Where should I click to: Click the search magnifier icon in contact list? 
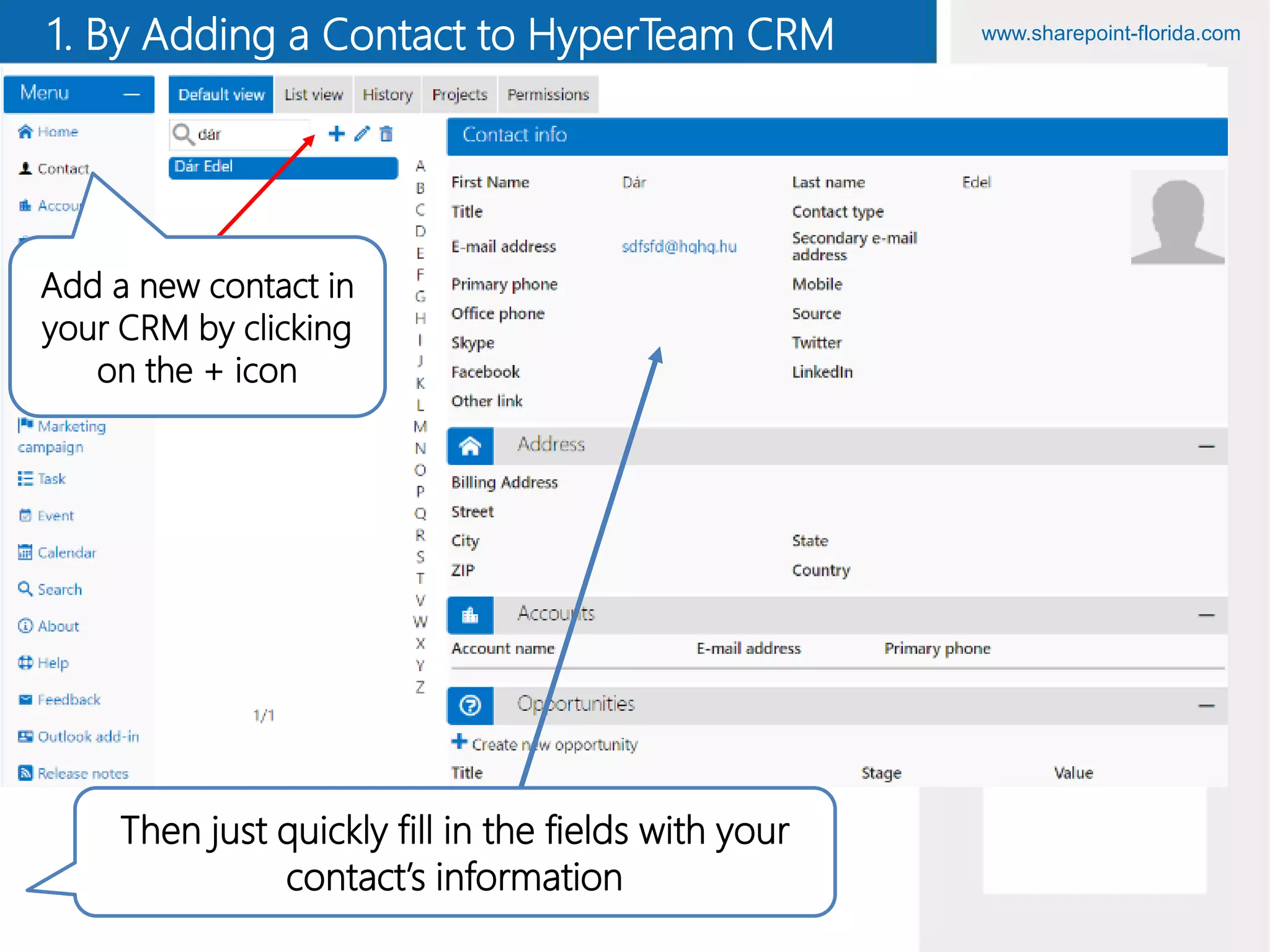pos(182,134)
